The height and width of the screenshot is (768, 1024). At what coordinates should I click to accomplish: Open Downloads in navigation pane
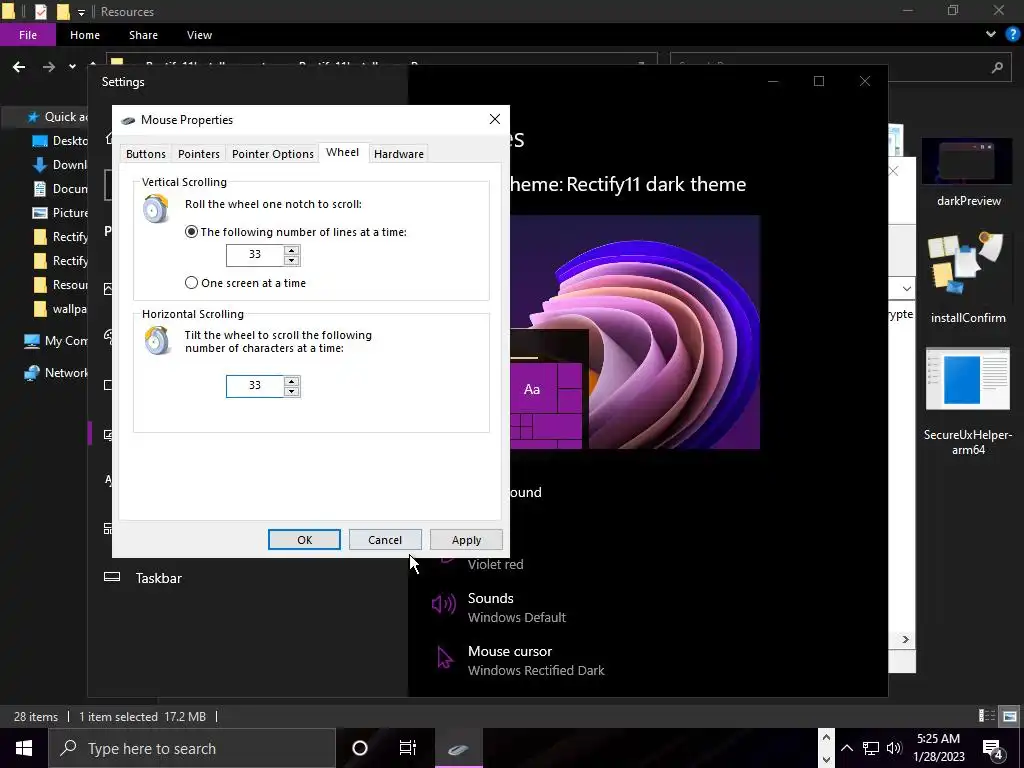60,165
